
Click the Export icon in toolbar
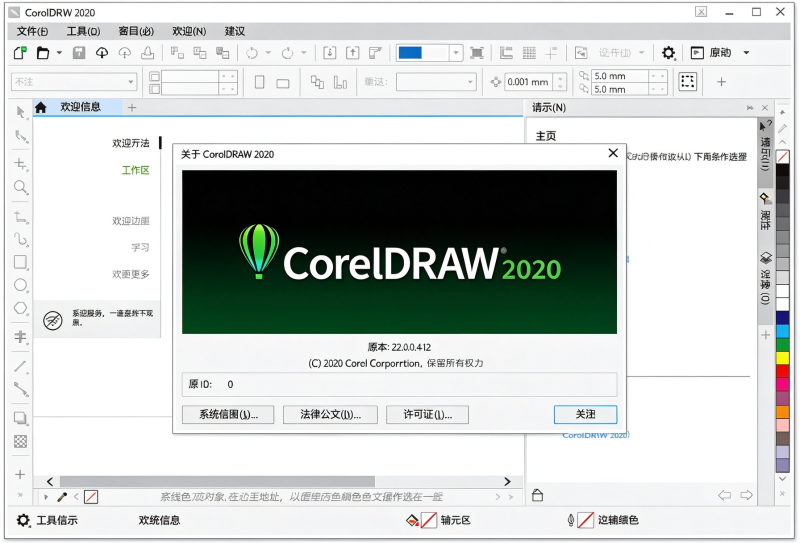(x=353, y=53)
